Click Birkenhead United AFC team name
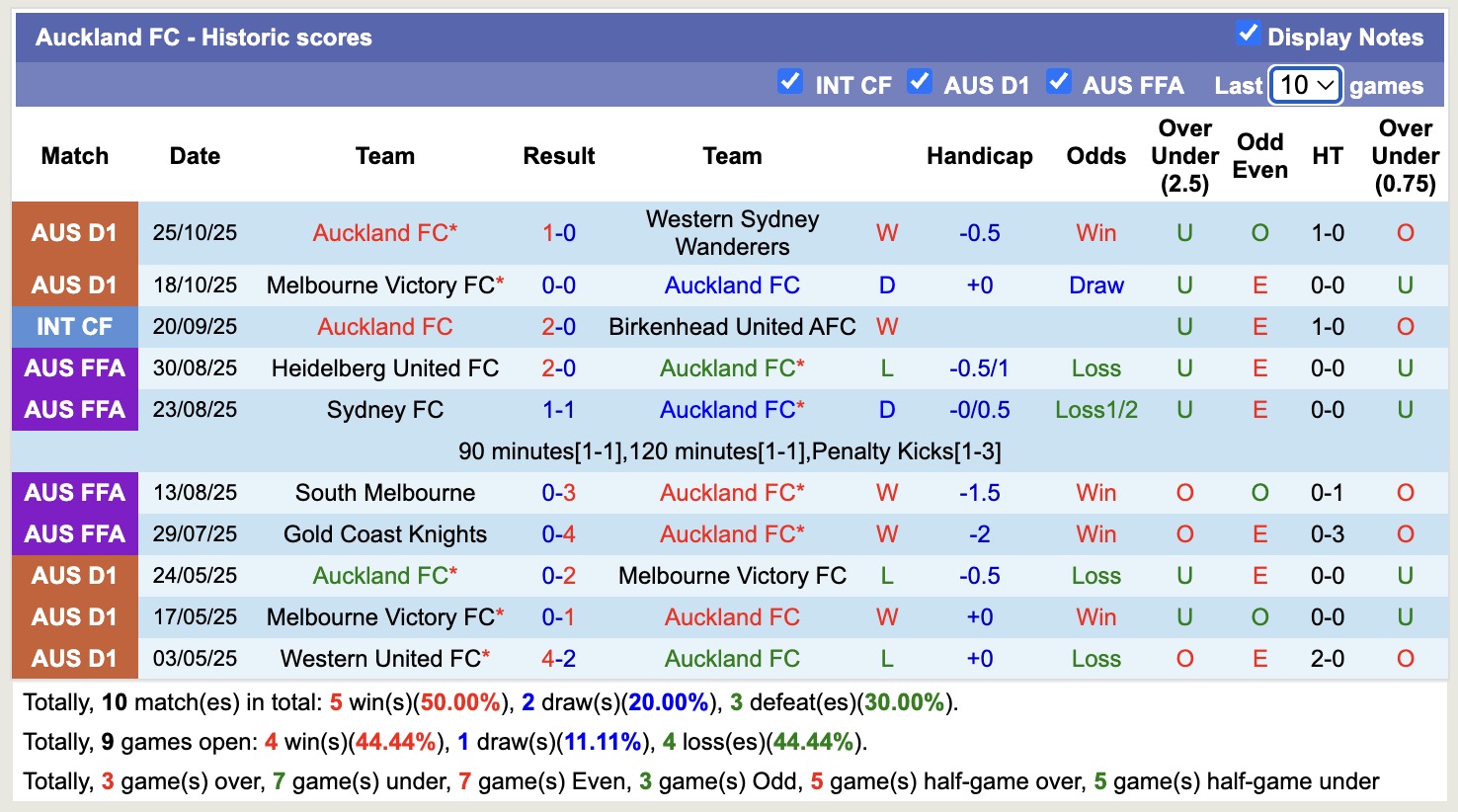The image size is (1458, 812). [x=731, y=326]
